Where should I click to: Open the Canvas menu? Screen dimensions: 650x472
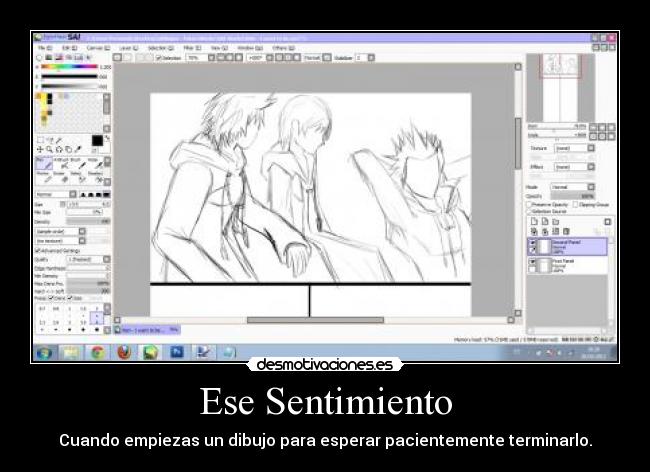(98, 48)
